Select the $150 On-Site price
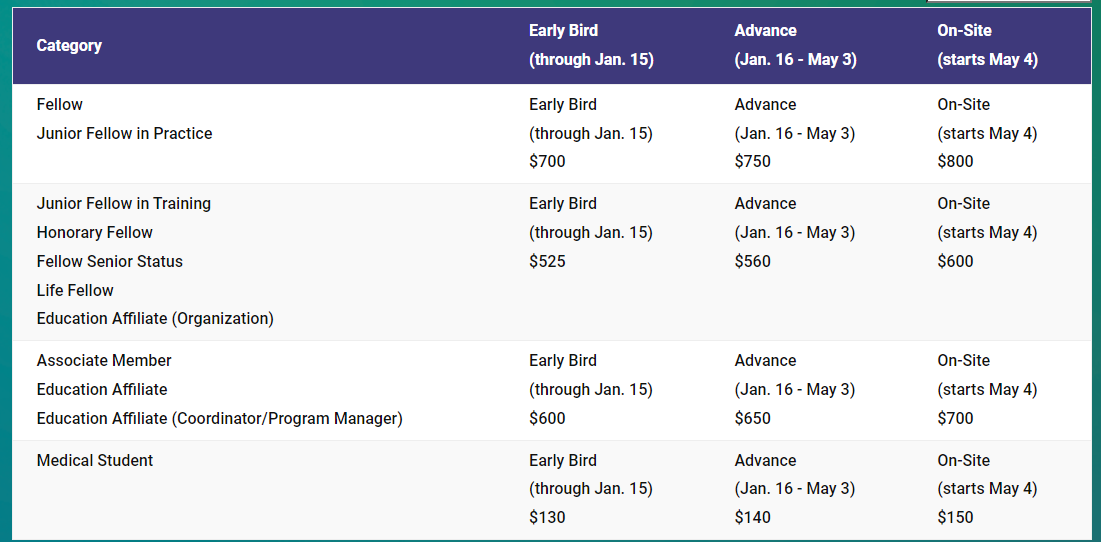The height and width of the screenshot is (542, 1101). 955,517
